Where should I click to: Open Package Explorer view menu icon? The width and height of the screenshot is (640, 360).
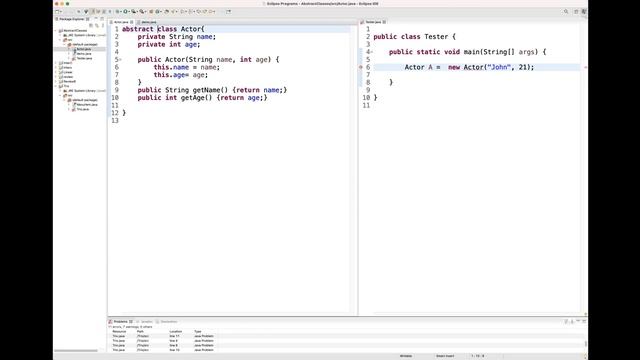102,25
